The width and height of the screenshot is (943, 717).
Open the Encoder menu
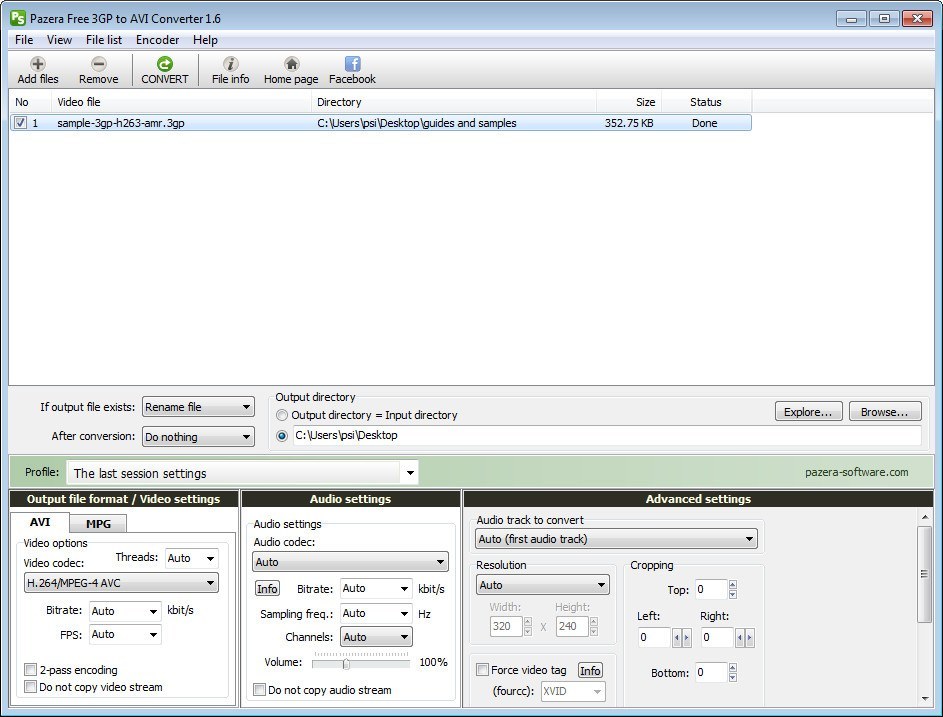pos(157,40)
